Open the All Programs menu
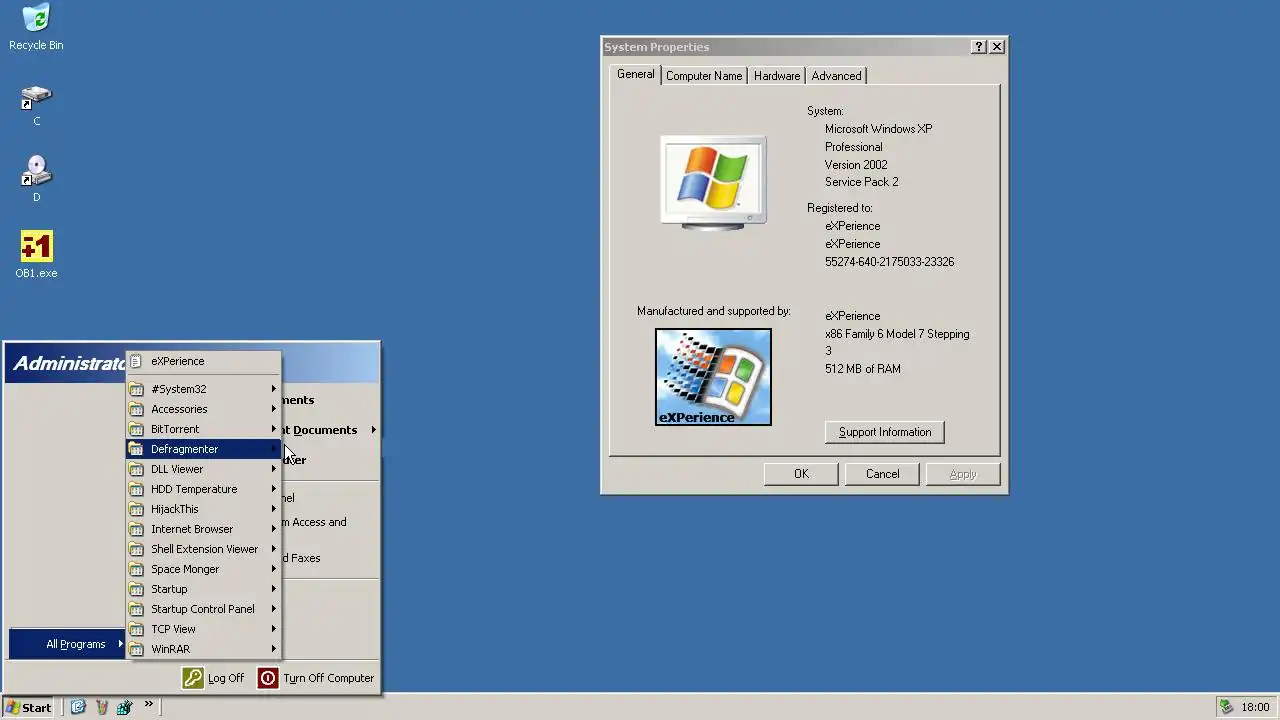This screenshot has height=720, width=1280. [x=67, y=644]
